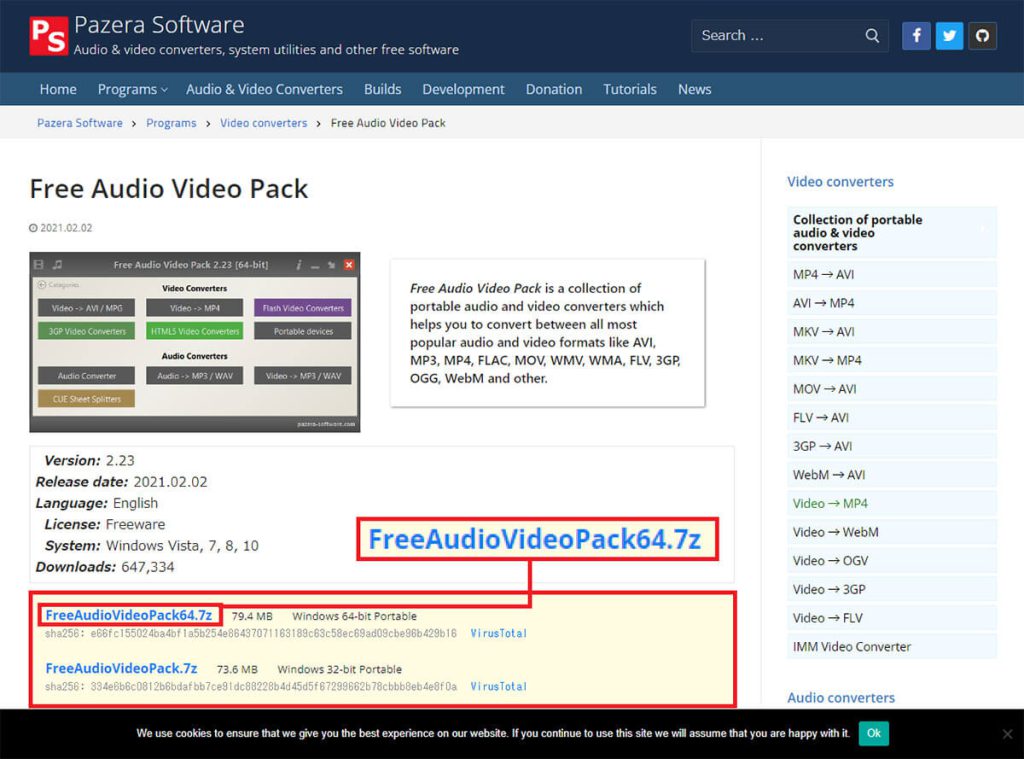
Task: Click Video converters breadcrumb link
Action: point(263,123)
